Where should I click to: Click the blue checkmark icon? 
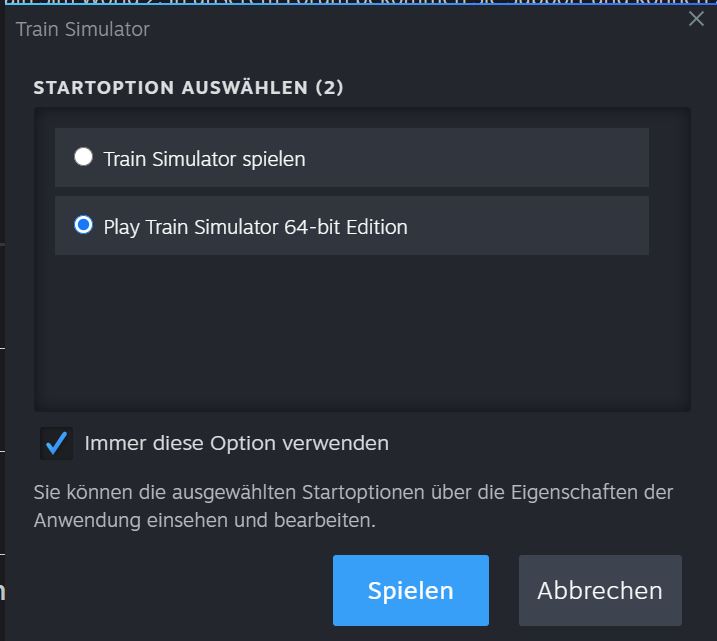coord(57,443)
